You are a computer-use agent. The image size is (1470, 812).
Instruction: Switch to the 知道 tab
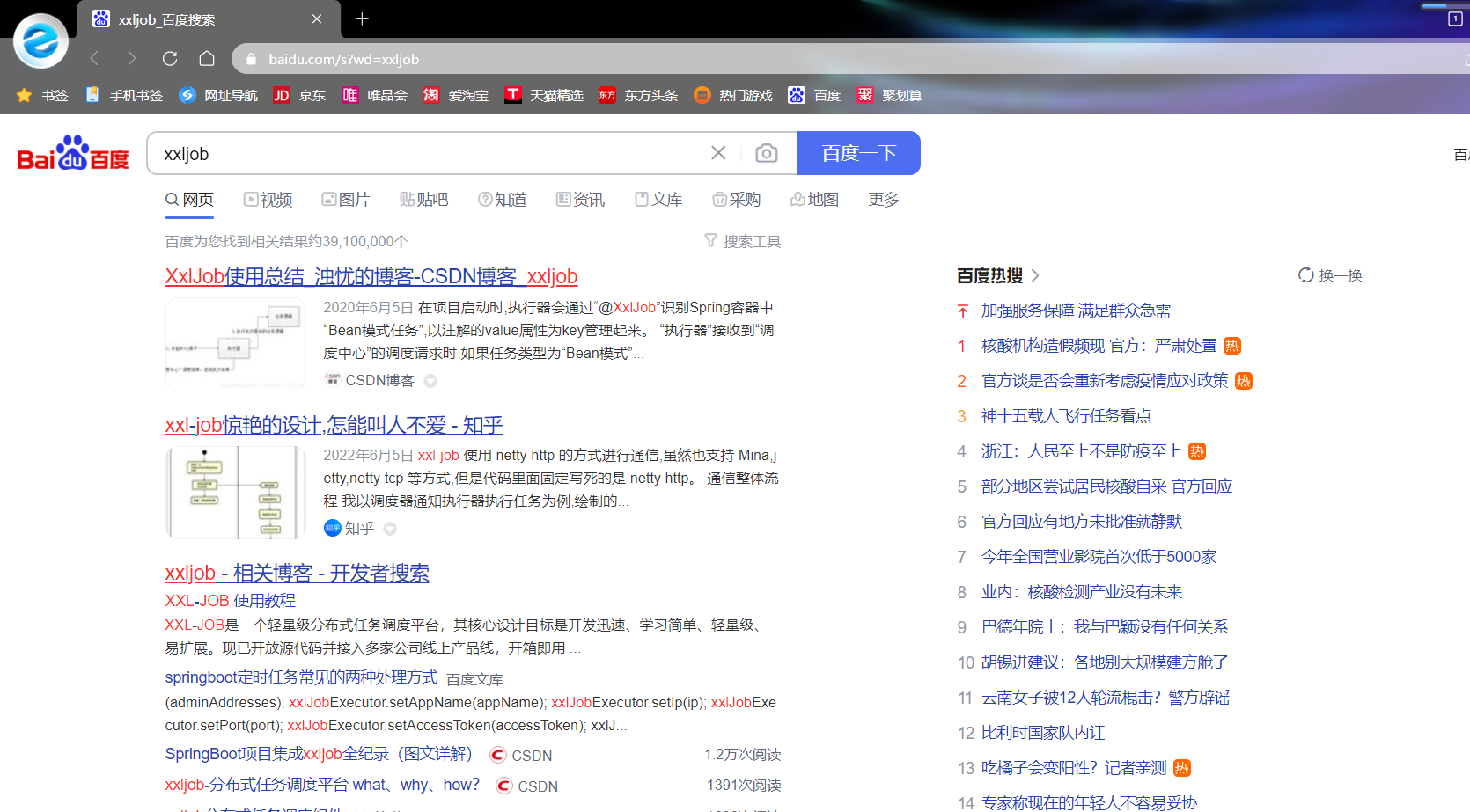[503, 200]
